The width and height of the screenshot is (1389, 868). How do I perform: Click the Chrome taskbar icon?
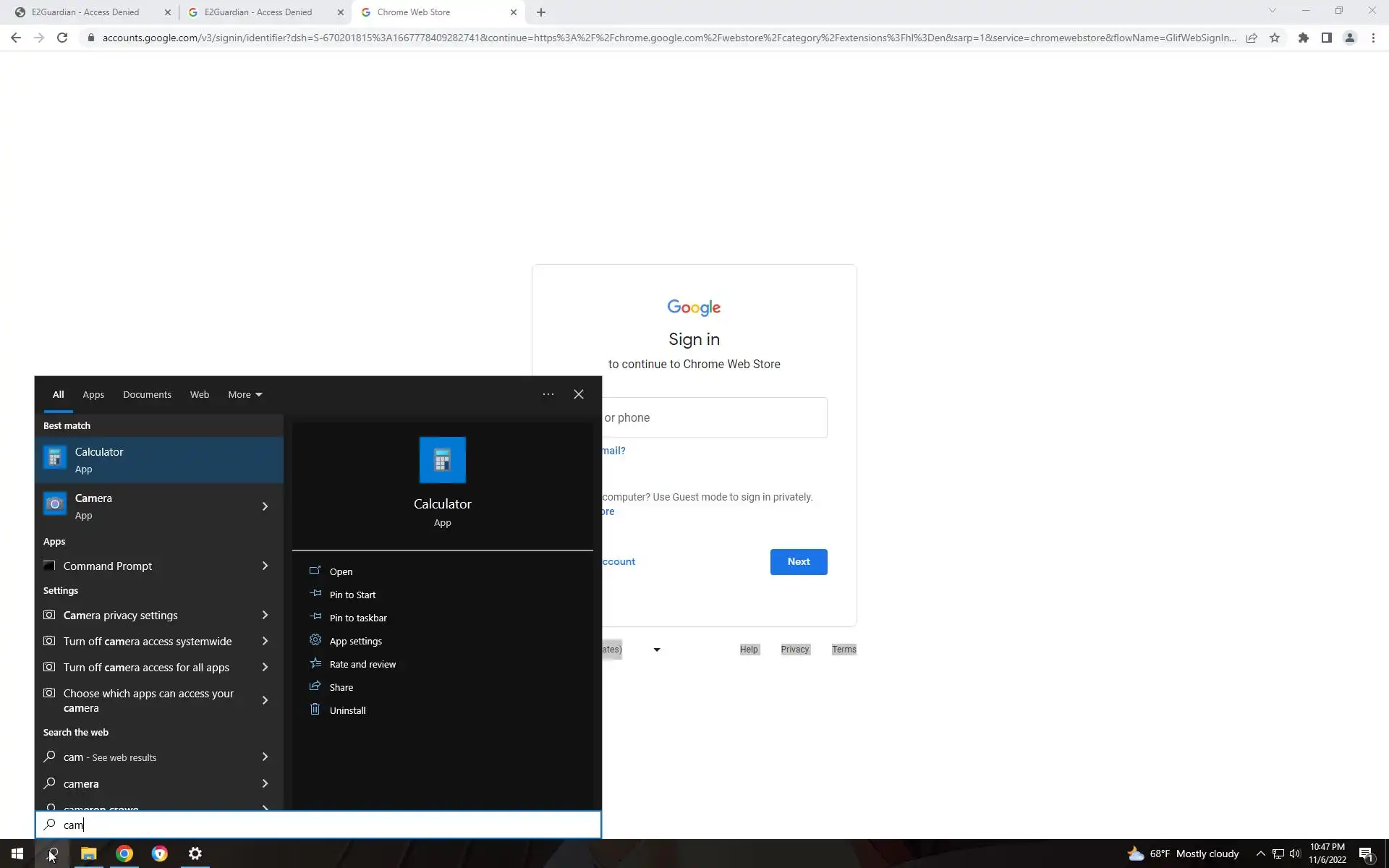pyautogui.click(x=124, y=854)
